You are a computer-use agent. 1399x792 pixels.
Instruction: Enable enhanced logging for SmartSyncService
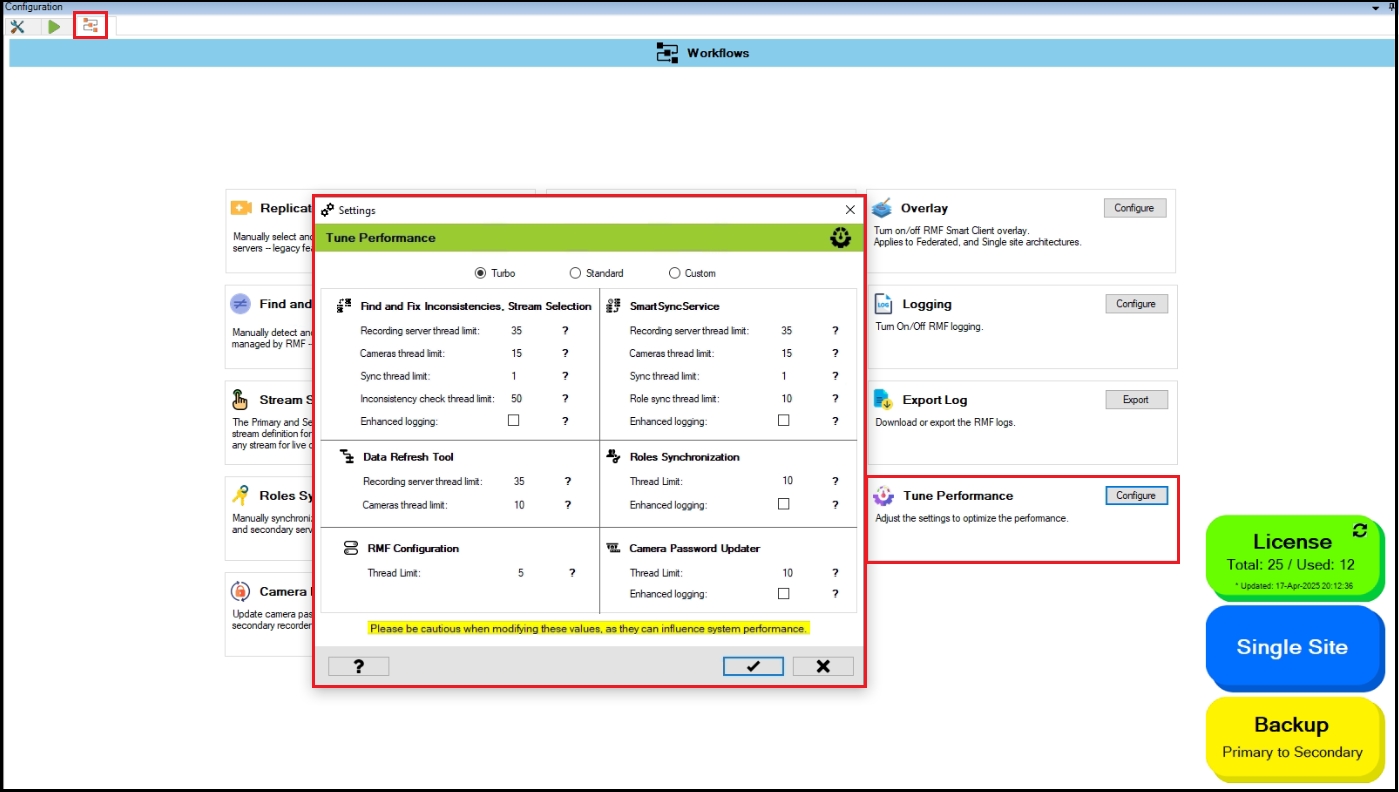coord(783,421)
